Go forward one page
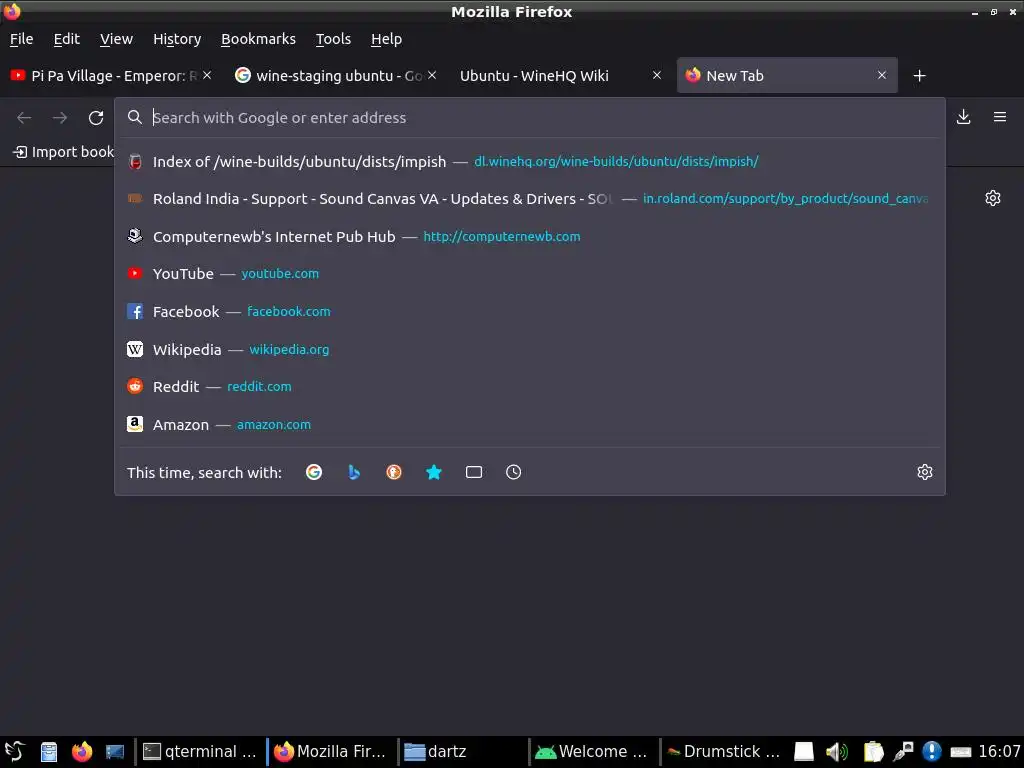 coord(60,118)
